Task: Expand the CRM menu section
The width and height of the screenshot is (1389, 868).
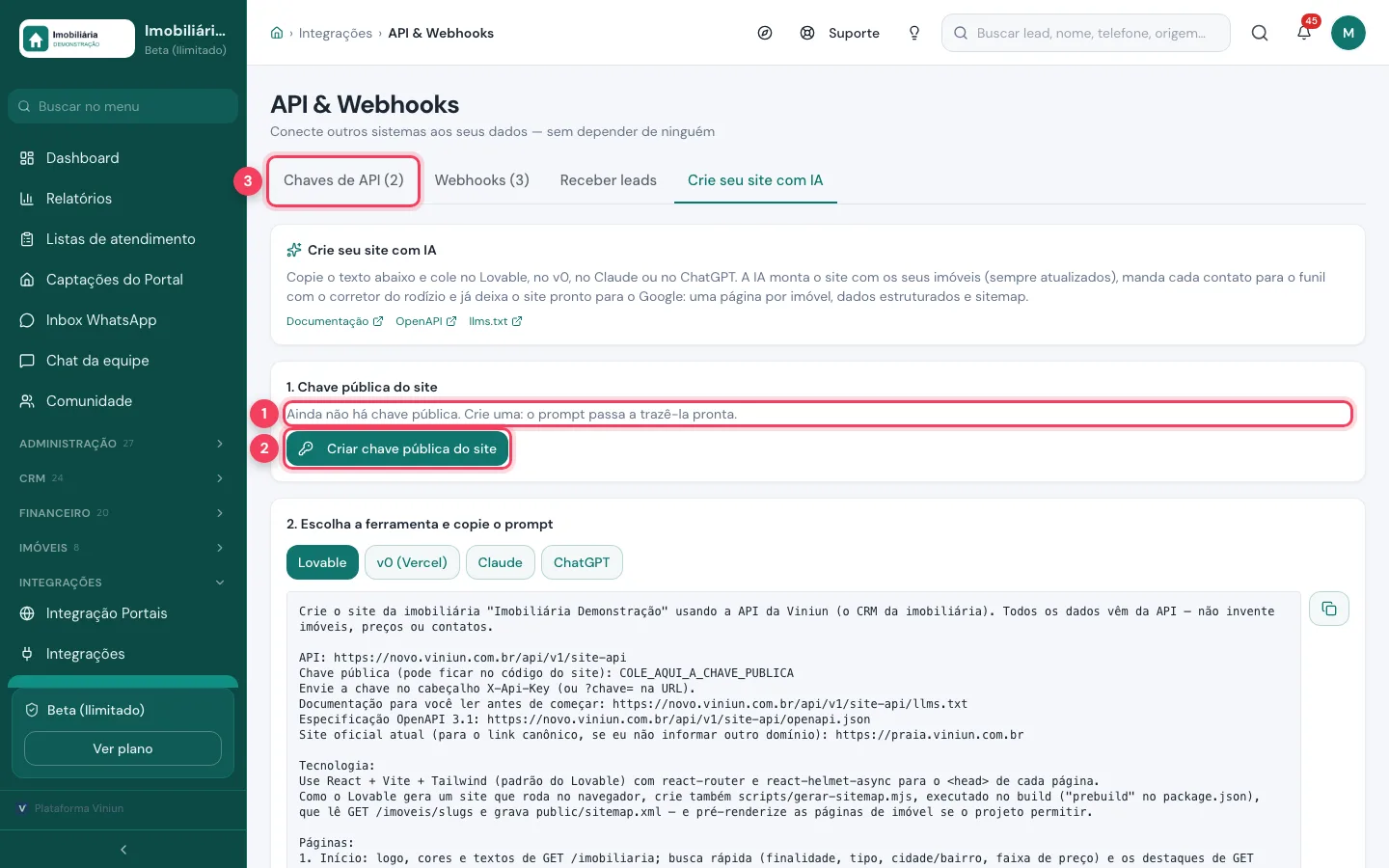Action: coord(123,478)
